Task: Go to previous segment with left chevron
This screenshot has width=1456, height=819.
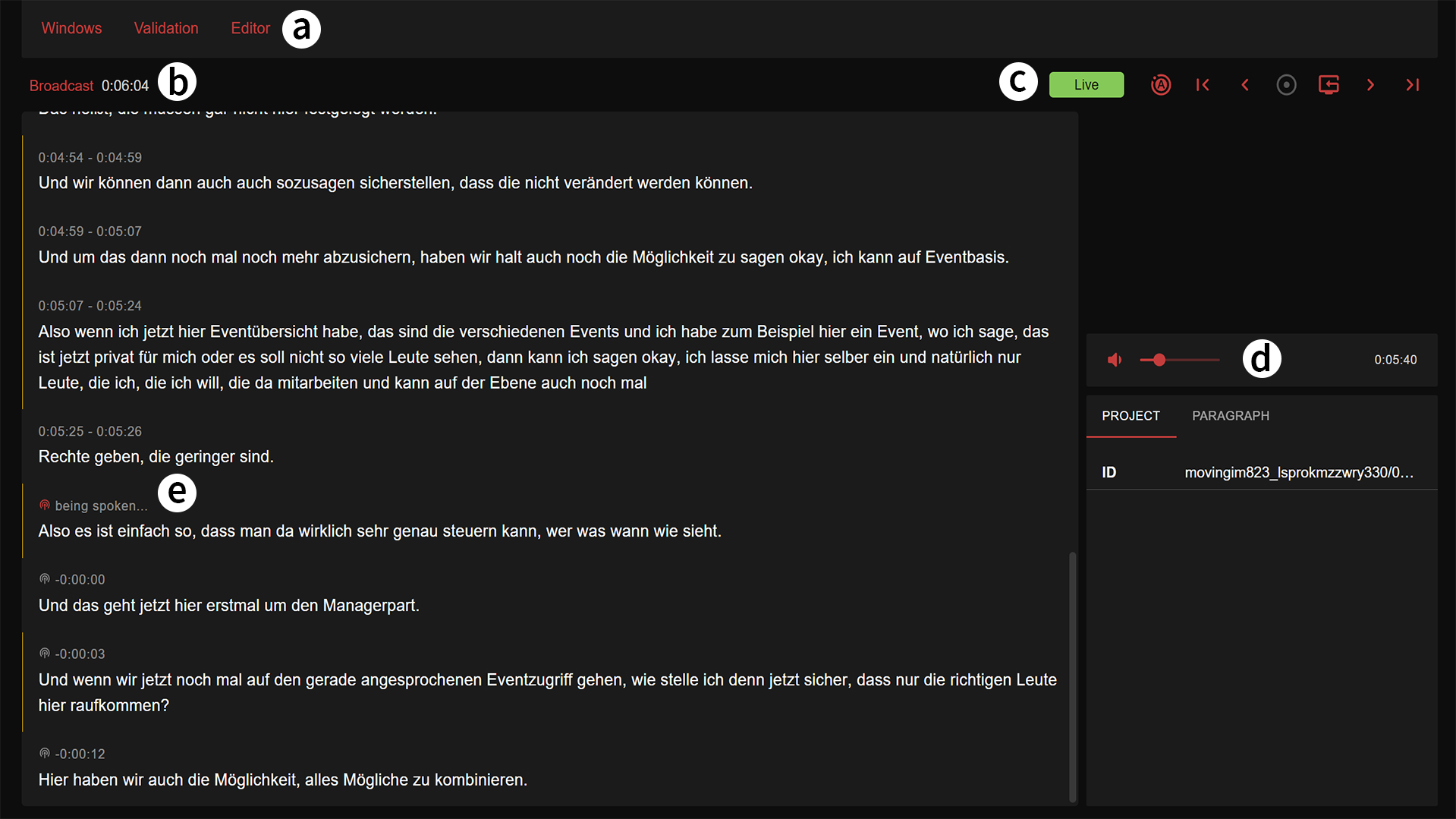Action: tap(1245, 85)
